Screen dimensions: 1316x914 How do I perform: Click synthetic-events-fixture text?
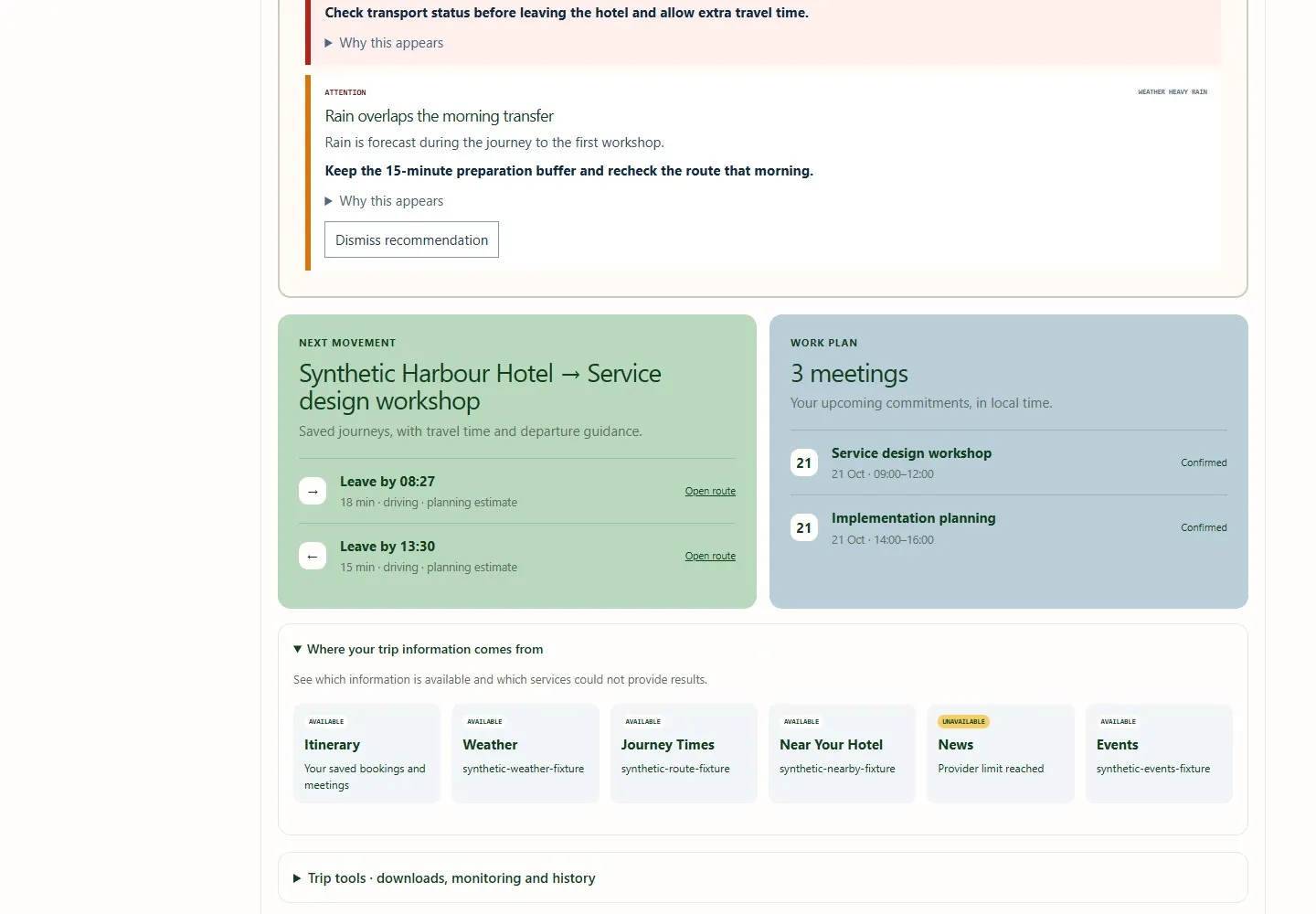click(x=1153, y=769)
